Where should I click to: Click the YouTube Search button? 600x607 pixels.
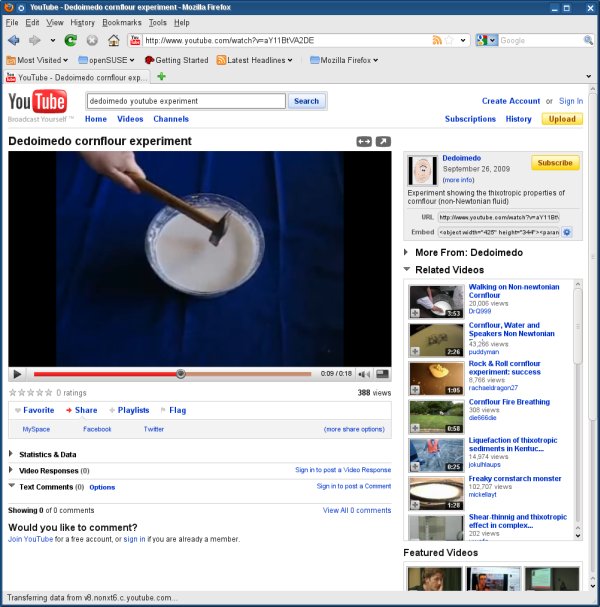306,101
